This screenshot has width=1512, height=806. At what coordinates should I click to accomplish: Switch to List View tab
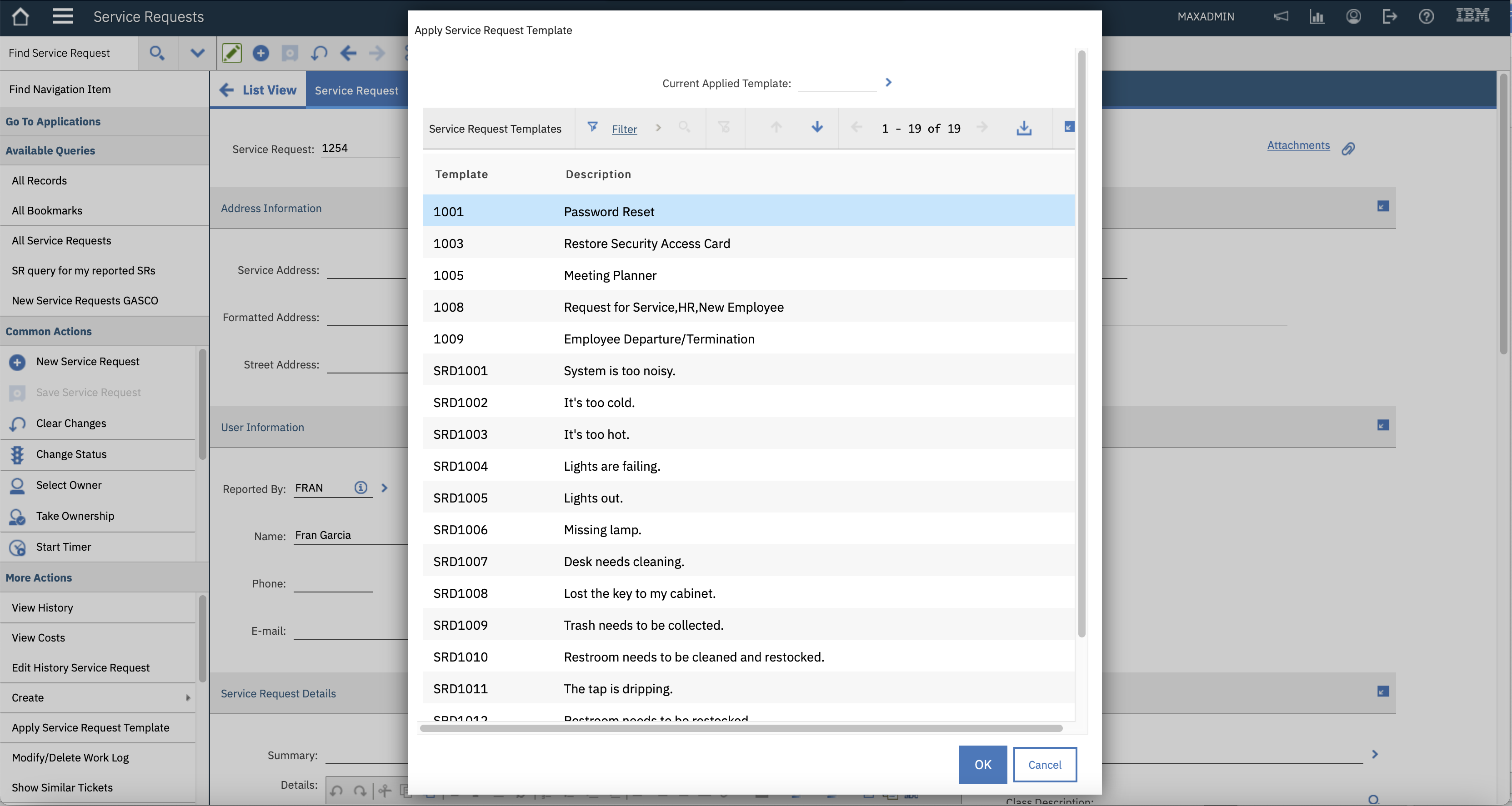point(258,90)
